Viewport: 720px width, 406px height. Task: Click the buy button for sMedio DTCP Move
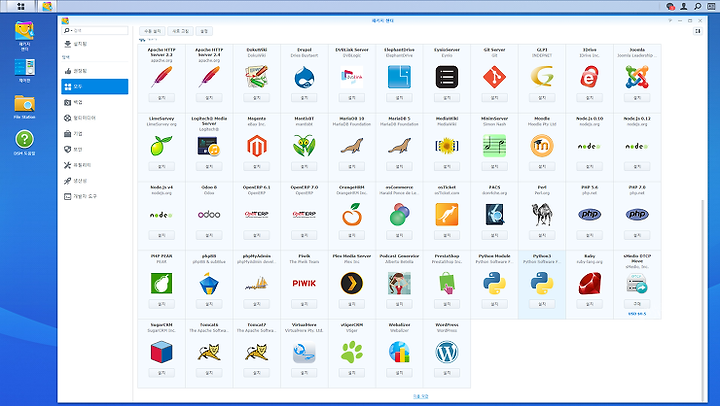pos(637,304)
